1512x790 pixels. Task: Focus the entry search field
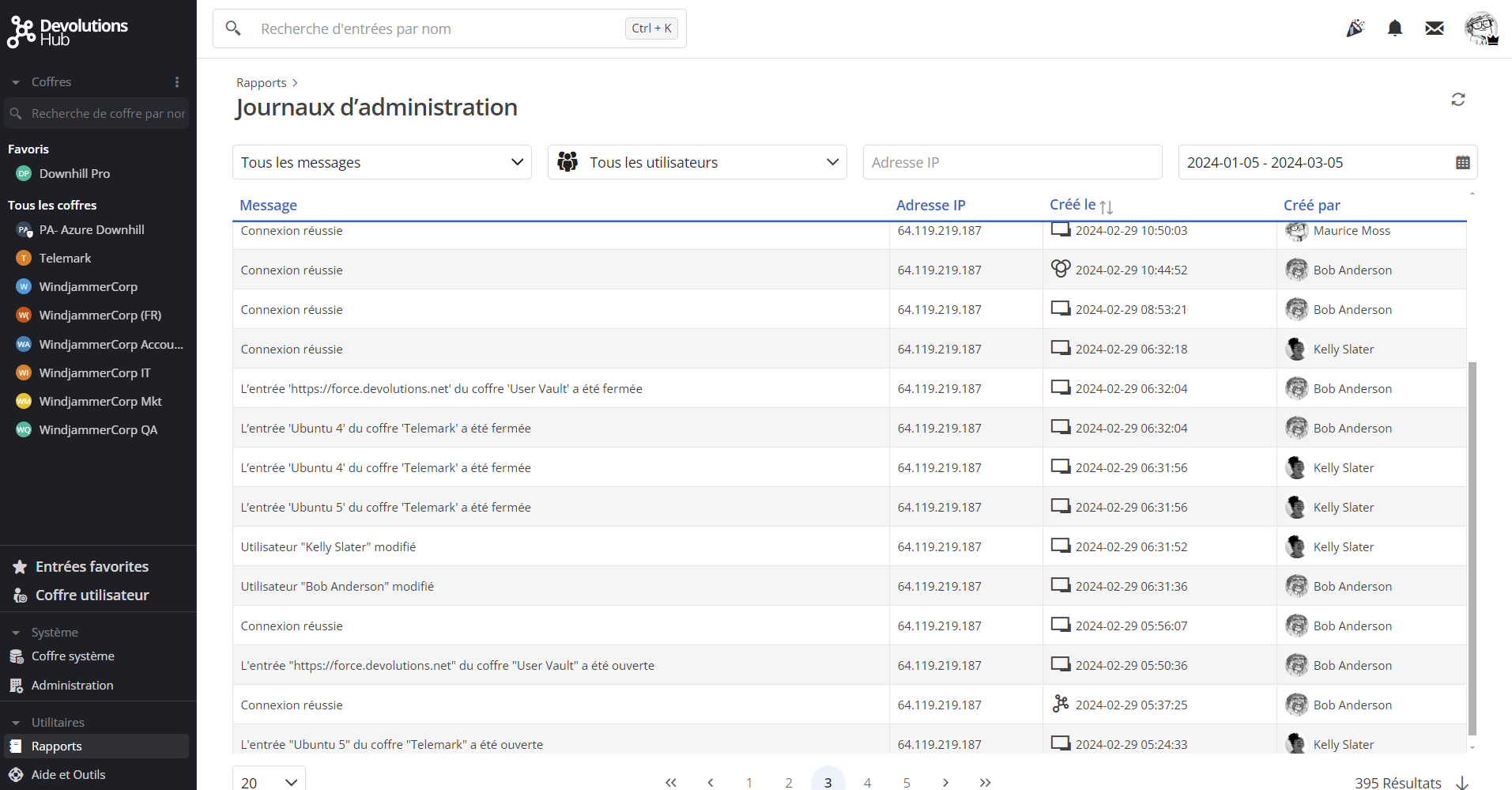[449, 28]
